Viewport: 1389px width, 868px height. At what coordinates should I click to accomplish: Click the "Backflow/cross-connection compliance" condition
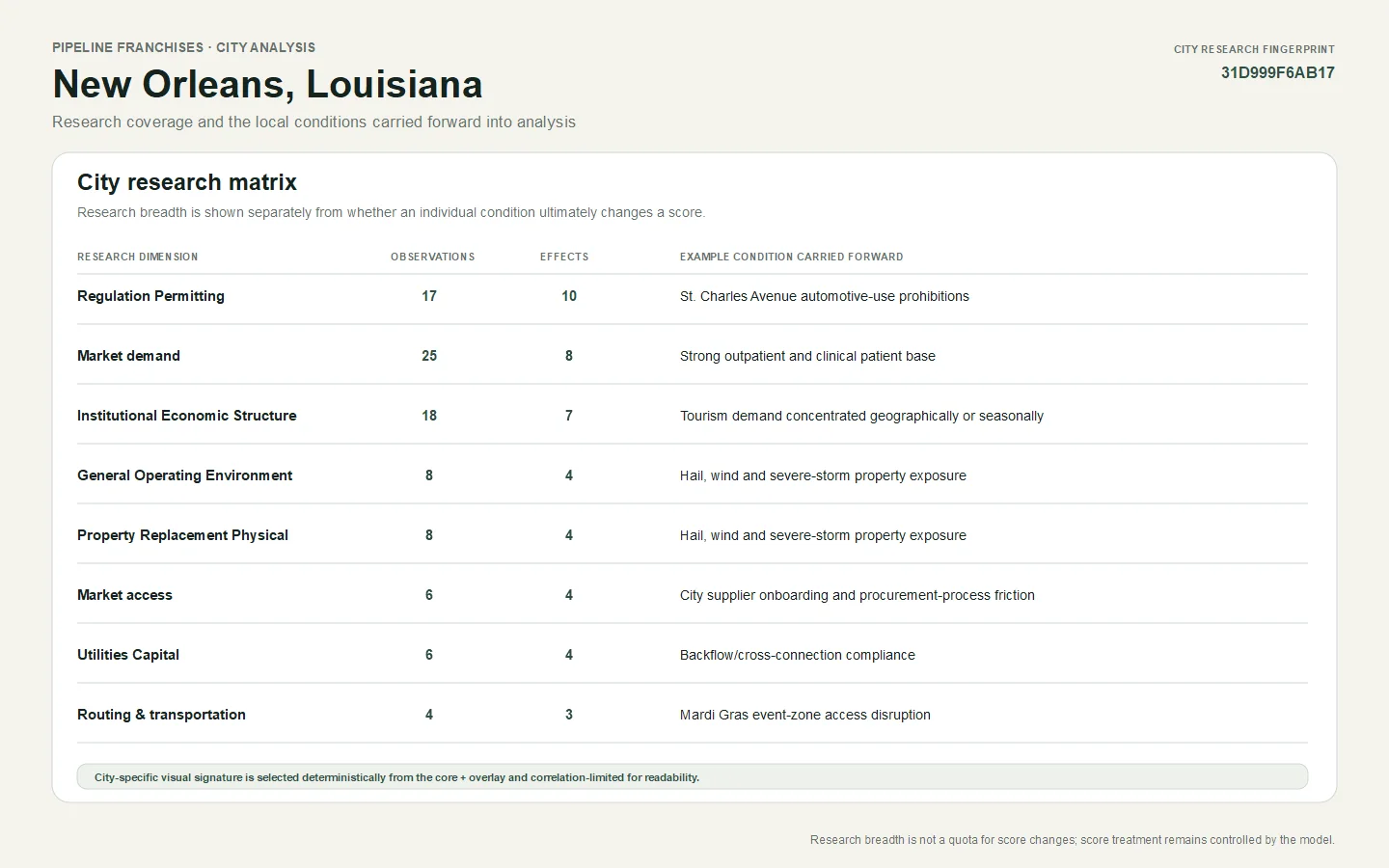(x=798, y=655)
